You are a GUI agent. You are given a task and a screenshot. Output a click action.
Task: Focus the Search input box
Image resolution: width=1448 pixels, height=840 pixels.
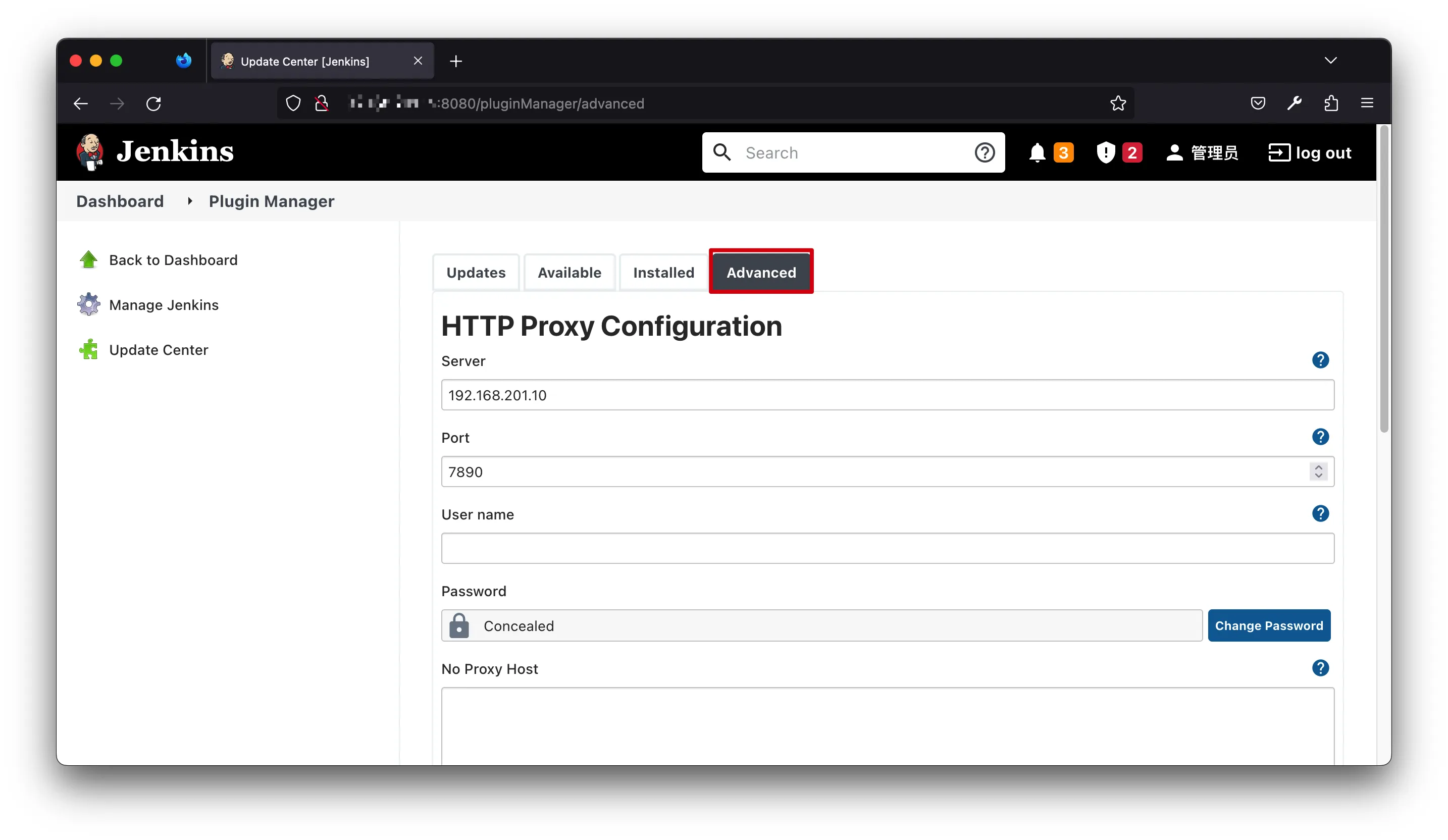click(853, 153)
